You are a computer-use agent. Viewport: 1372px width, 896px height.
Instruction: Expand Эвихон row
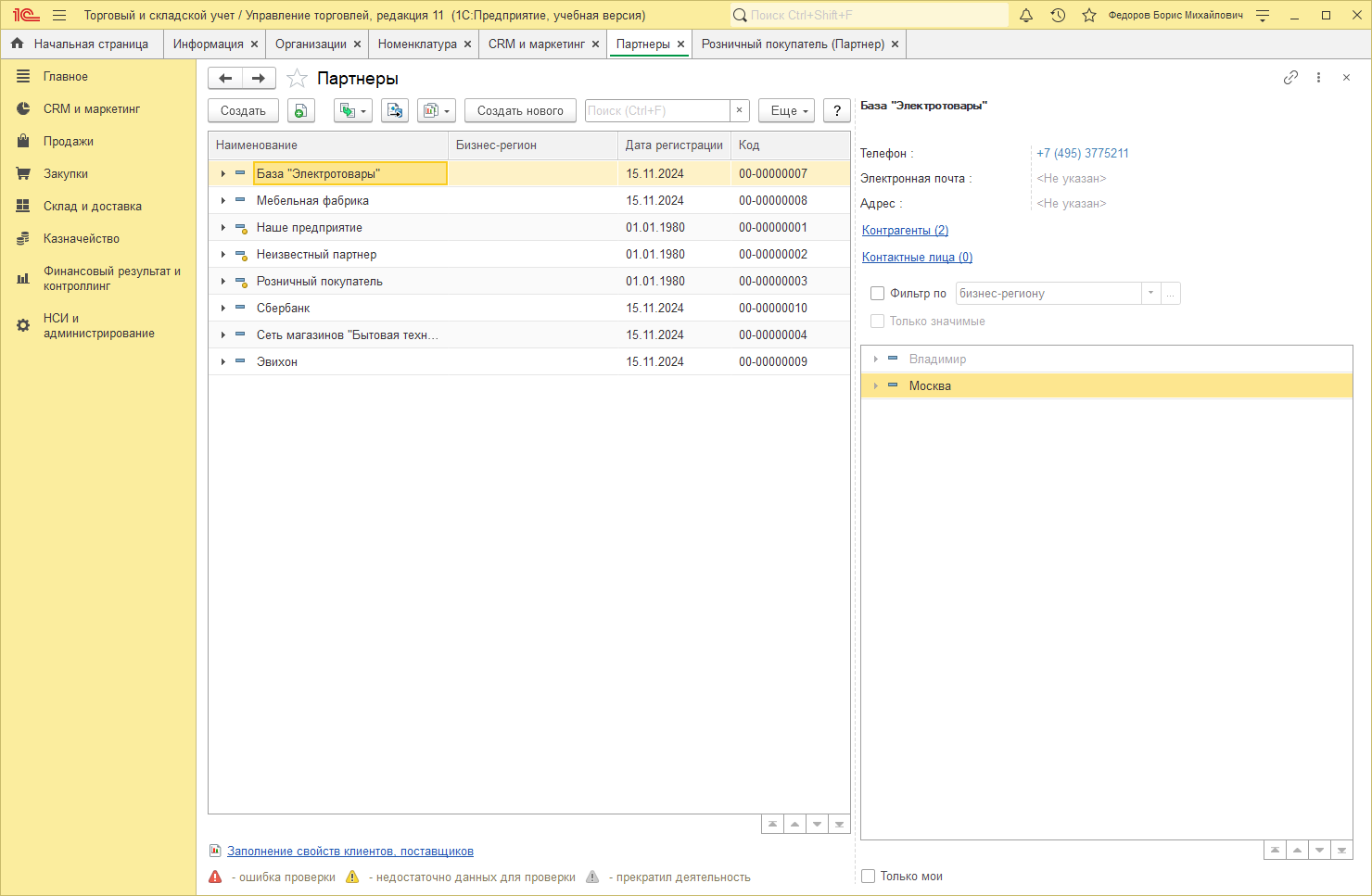(x=223, y=362)
